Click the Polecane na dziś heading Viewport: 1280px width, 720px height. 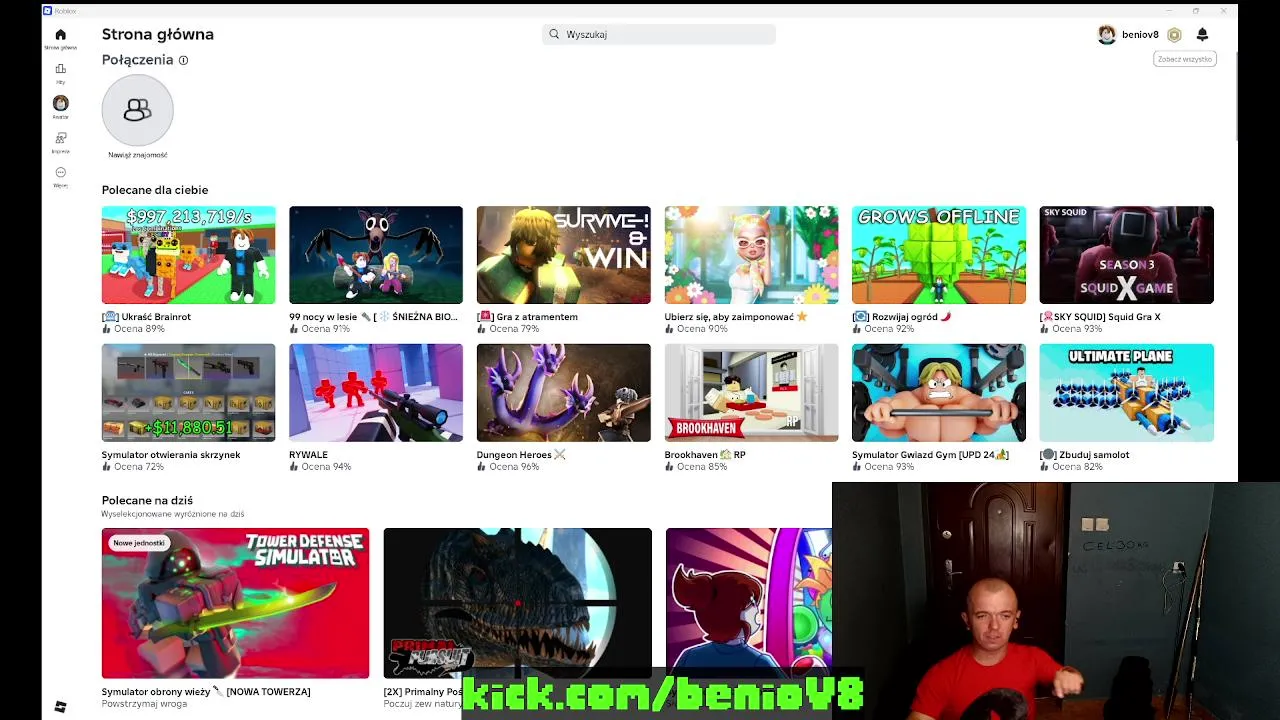point(147,500)
